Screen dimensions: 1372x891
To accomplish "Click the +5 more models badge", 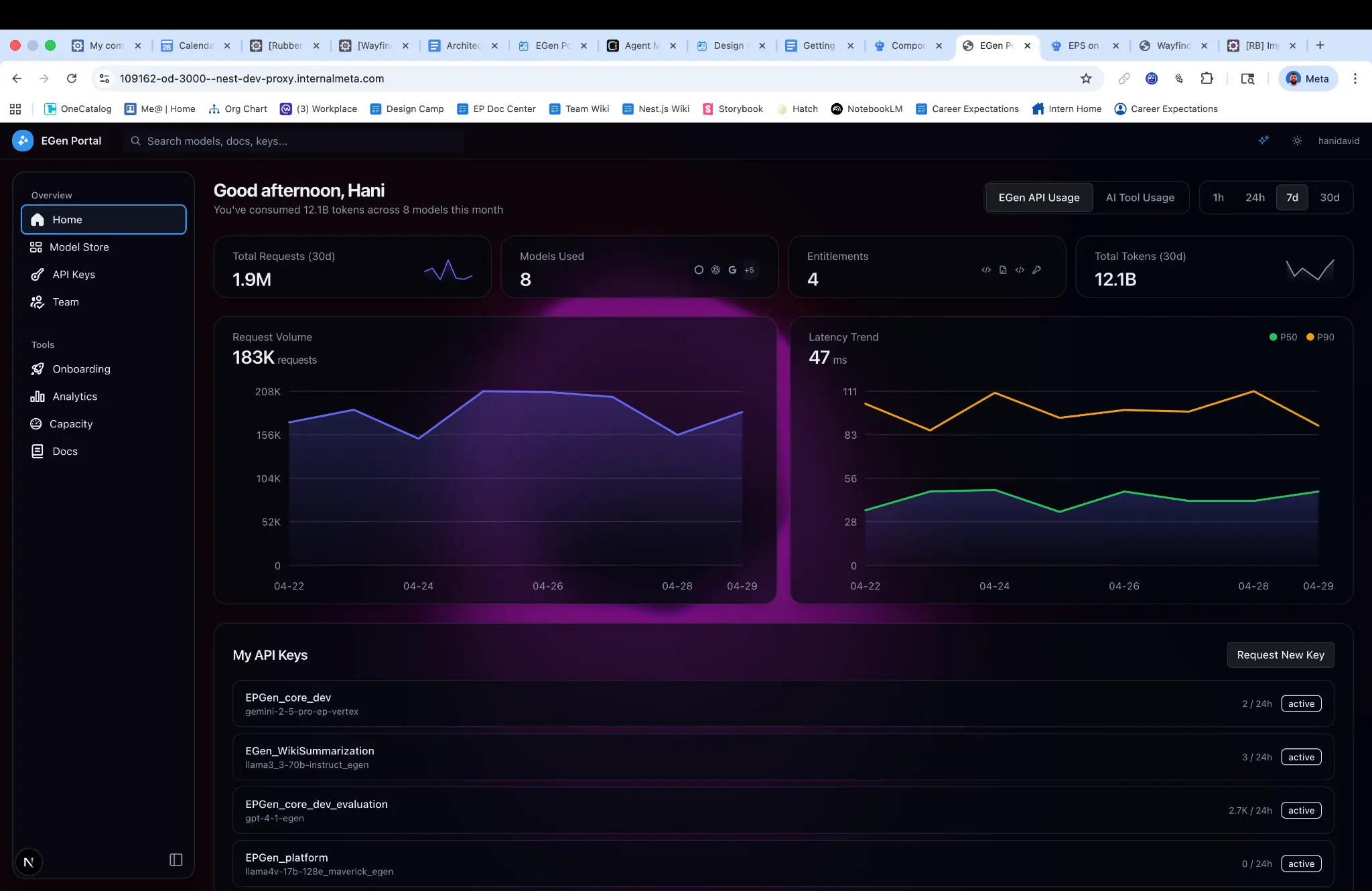I will pyautogui.click(x=749, y=270).
